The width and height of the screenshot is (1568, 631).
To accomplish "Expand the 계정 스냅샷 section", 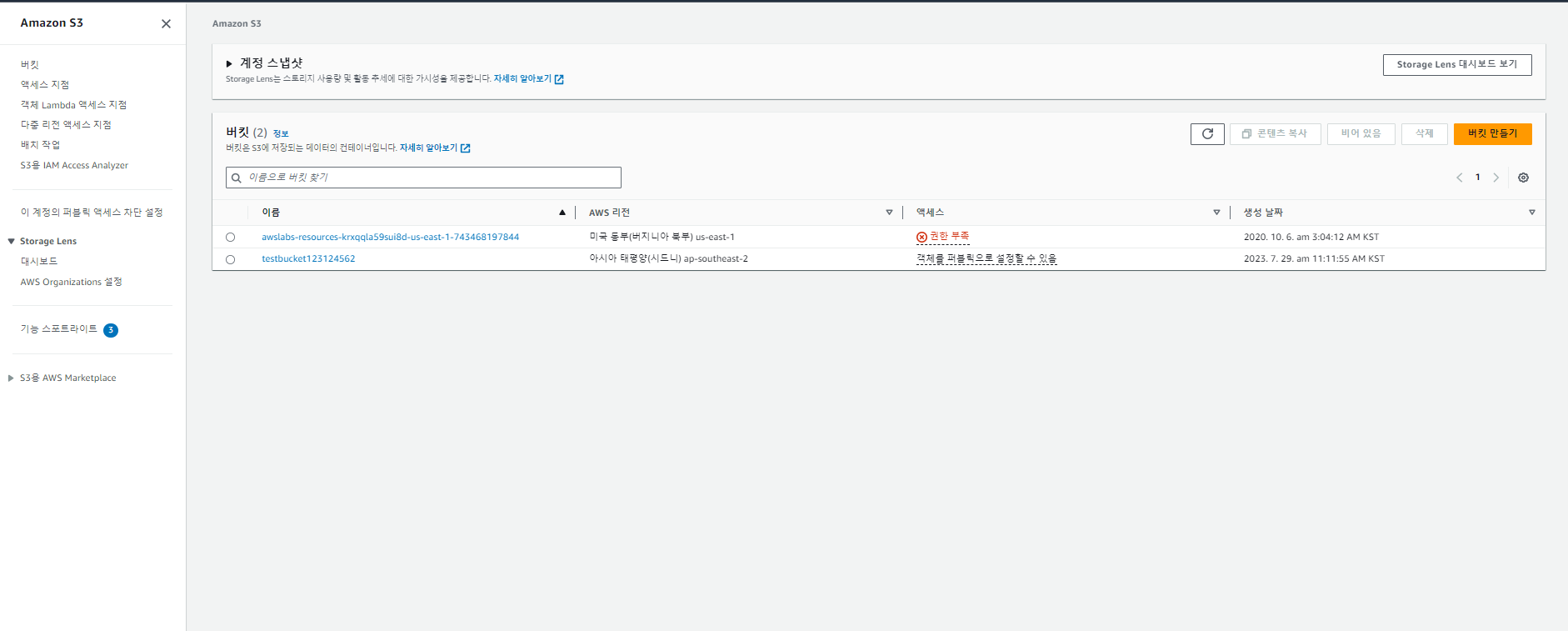I will tap(229, 63).
